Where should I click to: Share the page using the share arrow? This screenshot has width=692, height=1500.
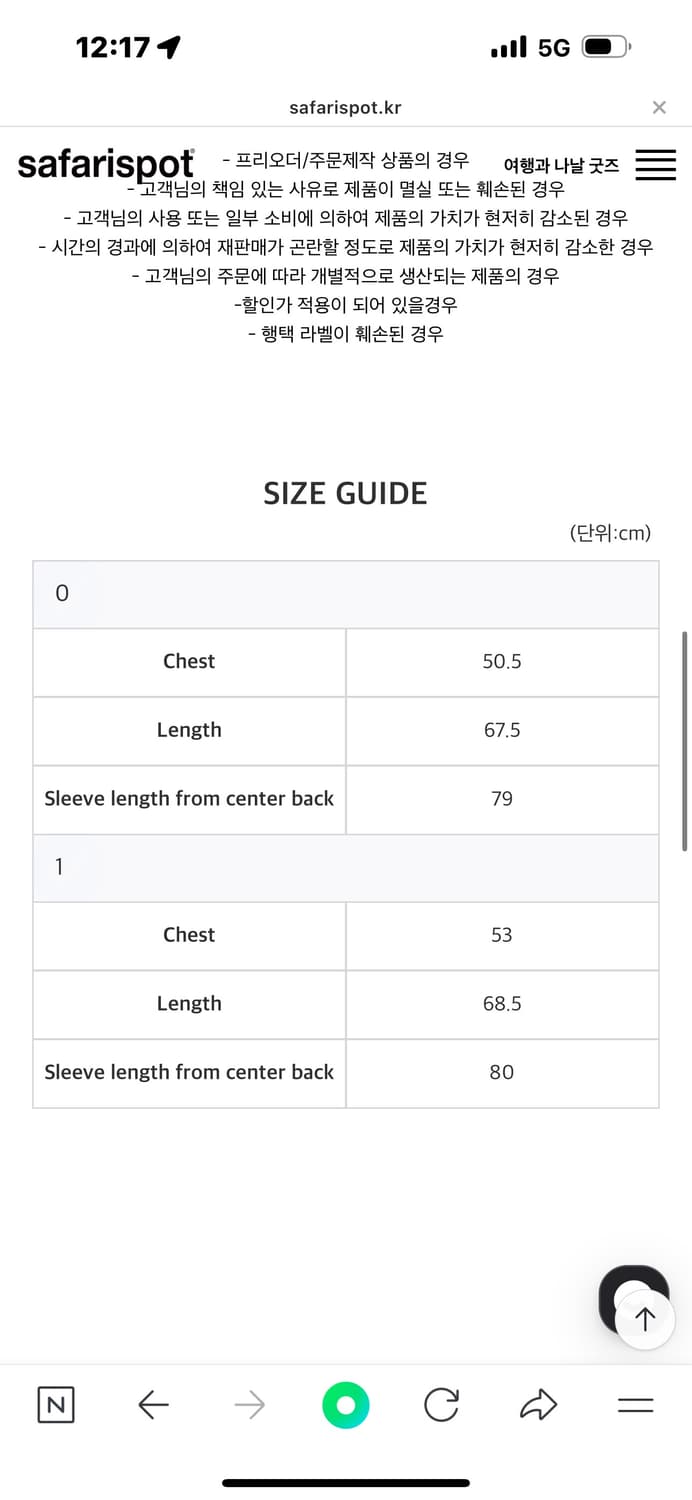click(x=538, y=1405)
